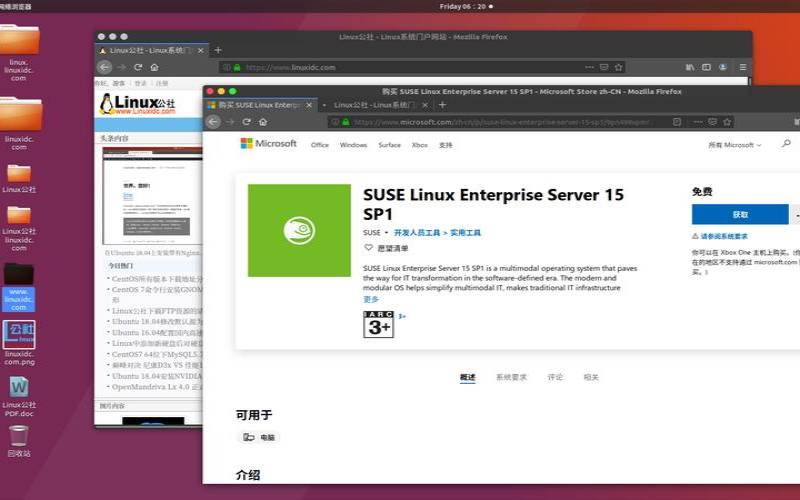Viewport: 800px width, 500px height.
Task: Open new tab in linuxidc.com window
Action: (x=218, y=50)
